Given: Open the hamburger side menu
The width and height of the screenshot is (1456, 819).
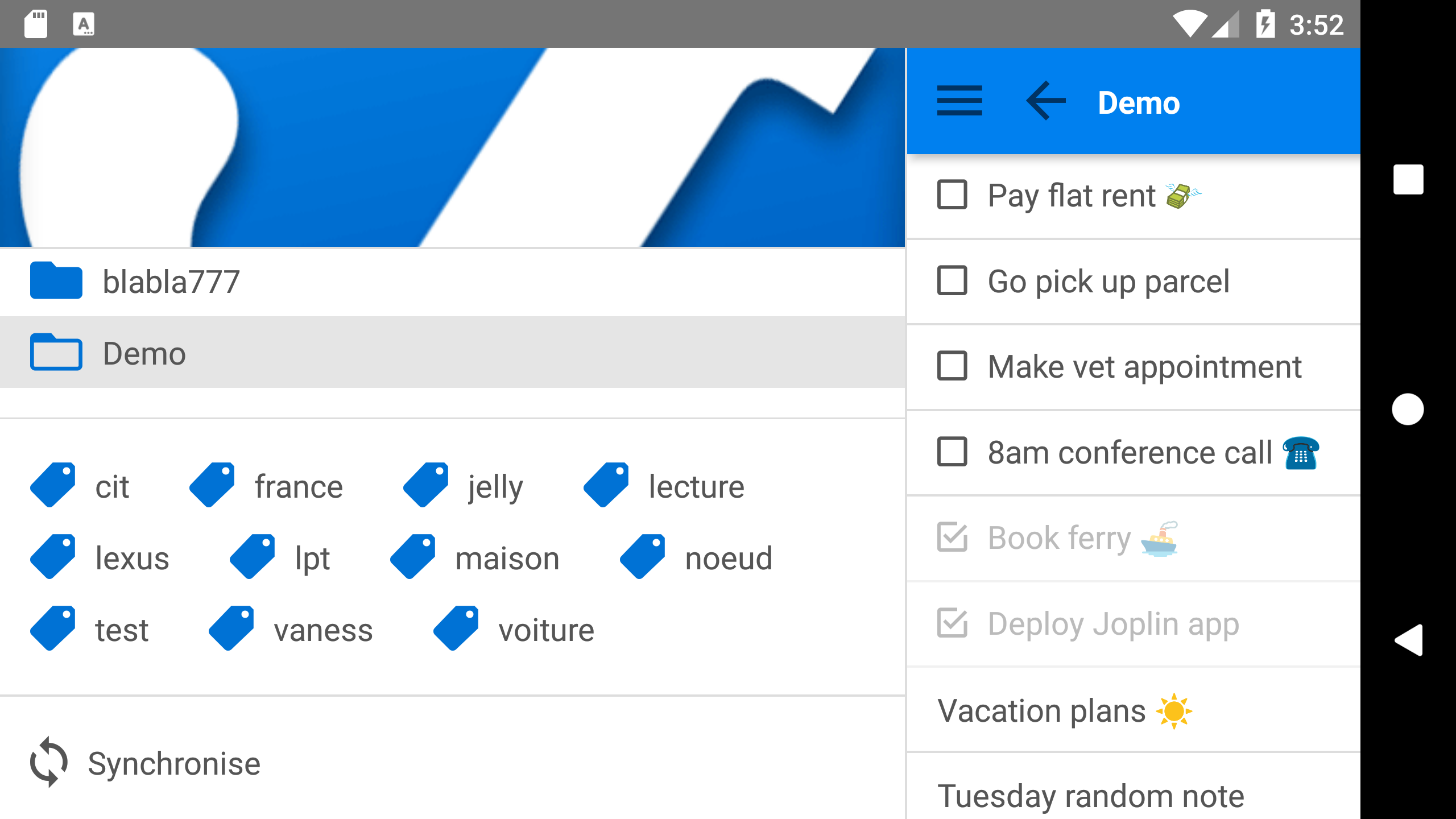Looking at the screenshot, I should point(959,101).
